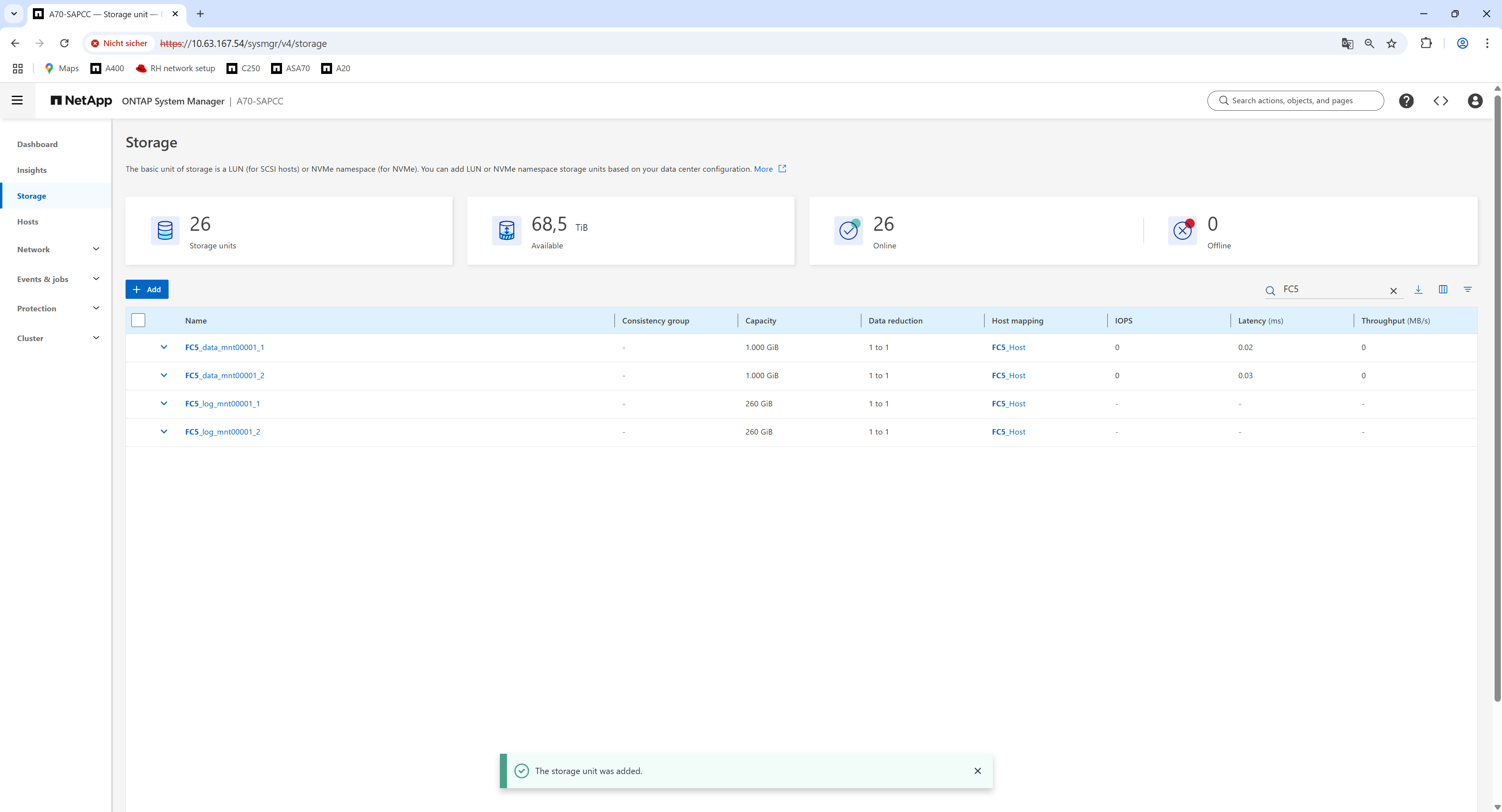Click the global search actions field

coord(1295,101)
